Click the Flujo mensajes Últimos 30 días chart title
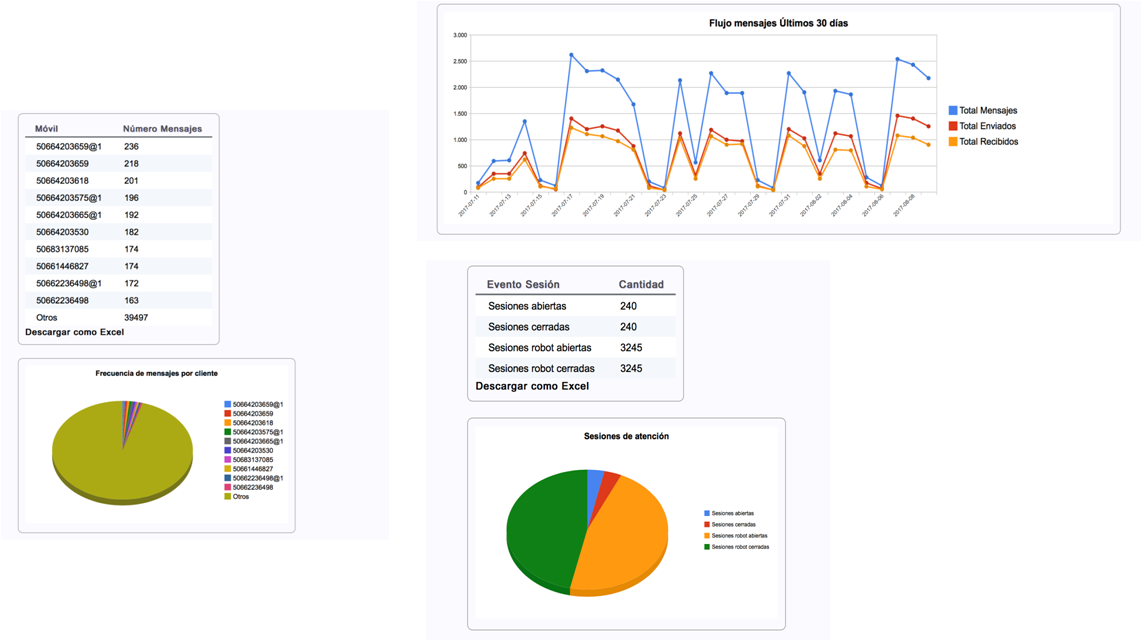1142x641 pixels. click(778, 23)
